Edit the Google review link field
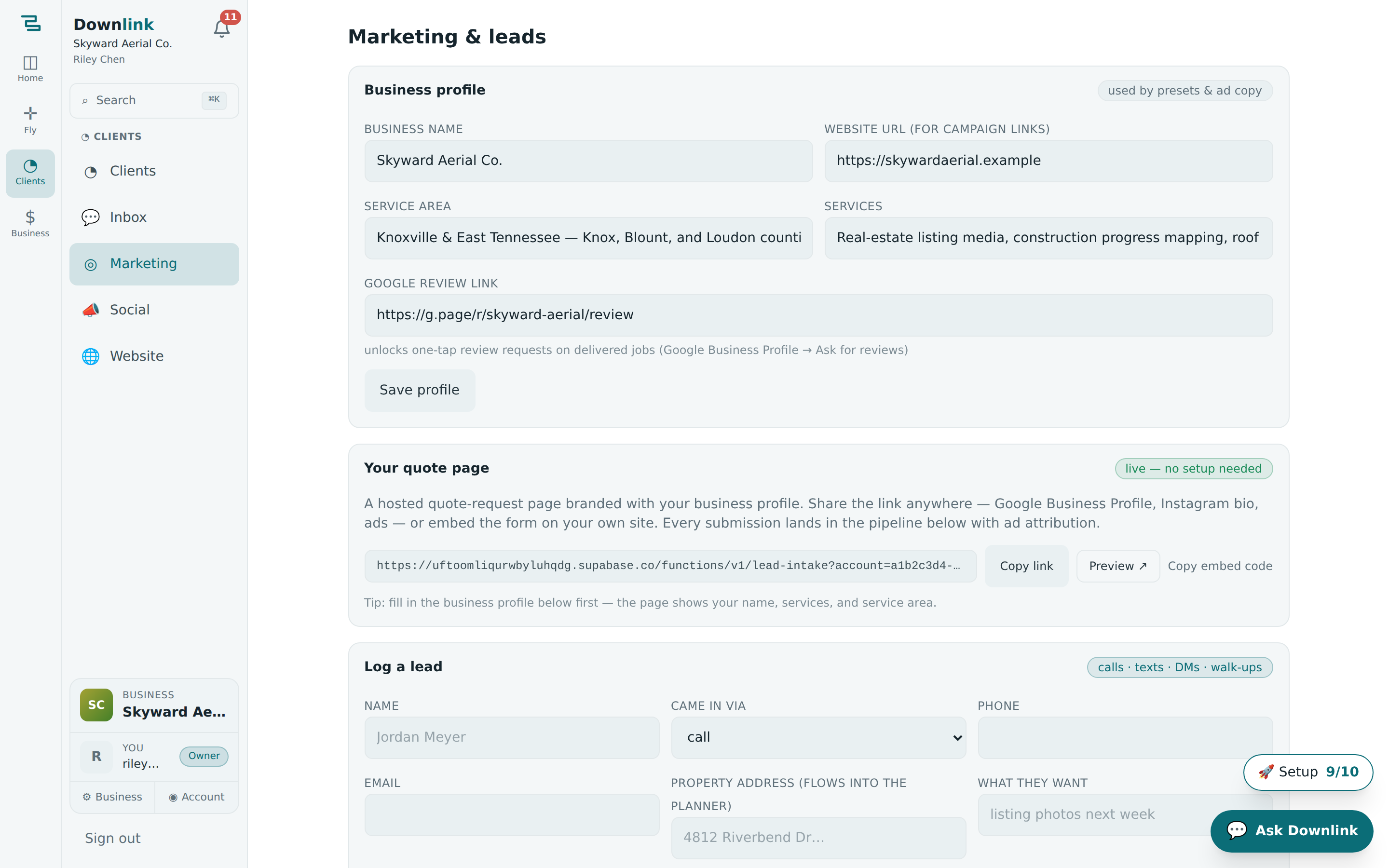The width and height of the screenshot is (1389, 868). click(818, 315)
